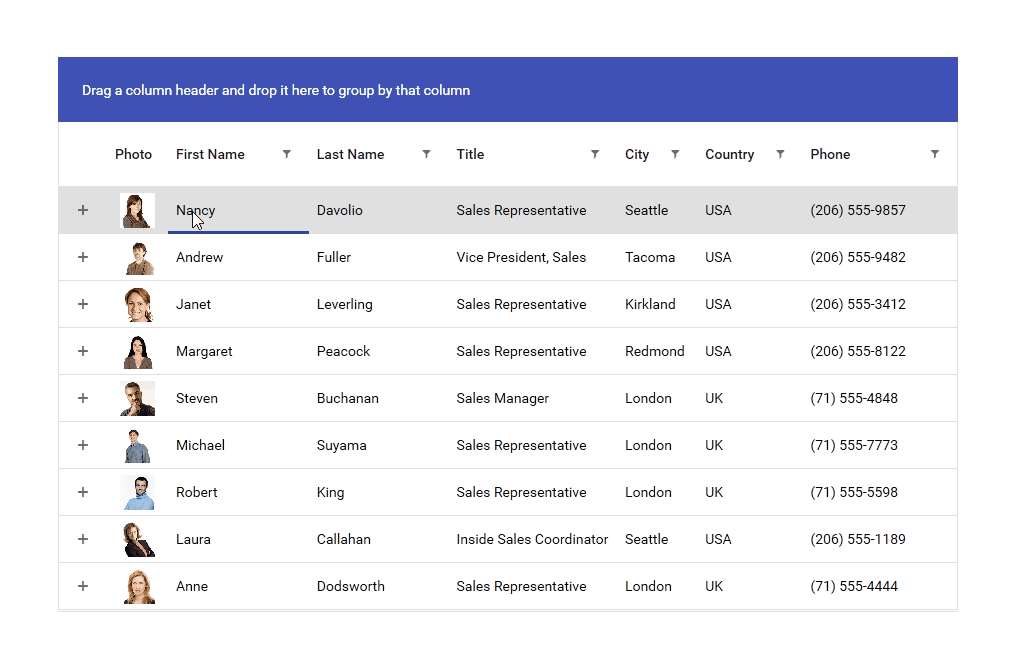Filter the Last Name column

(426, 153)
